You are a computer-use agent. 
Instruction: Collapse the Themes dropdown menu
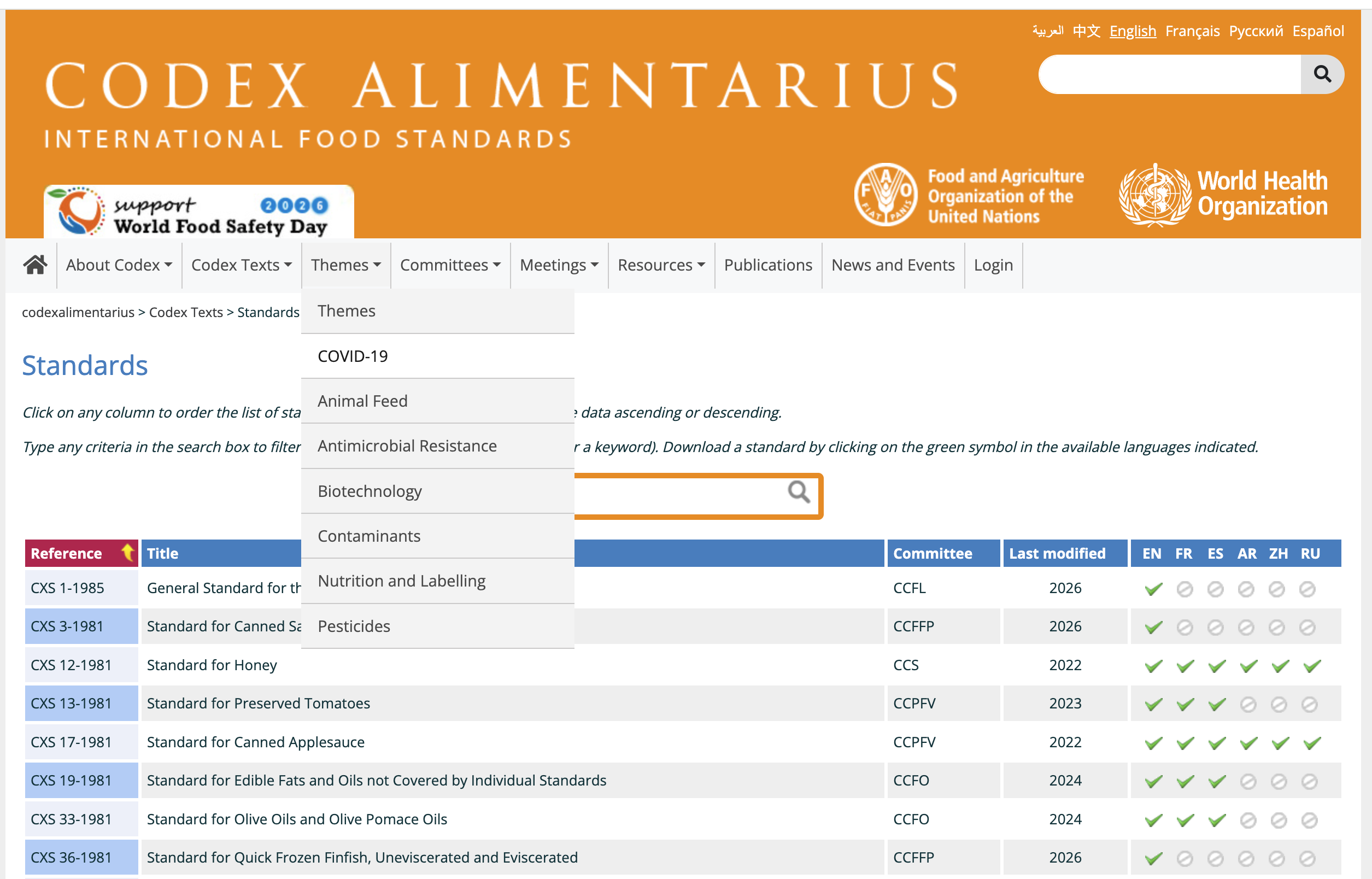pyautogui.click(x=346, y=265)
